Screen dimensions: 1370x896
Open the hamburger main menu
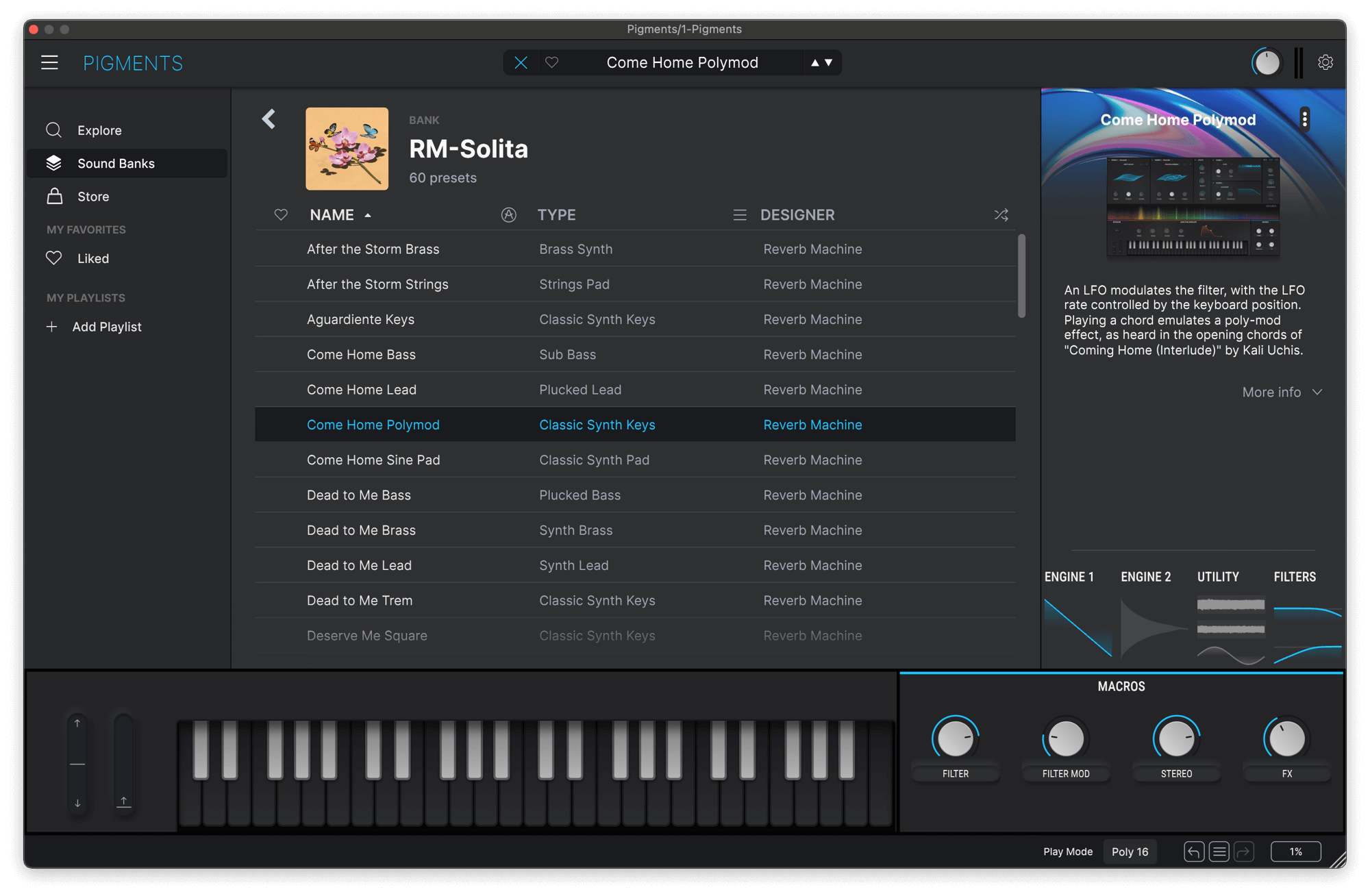point(49,63)
